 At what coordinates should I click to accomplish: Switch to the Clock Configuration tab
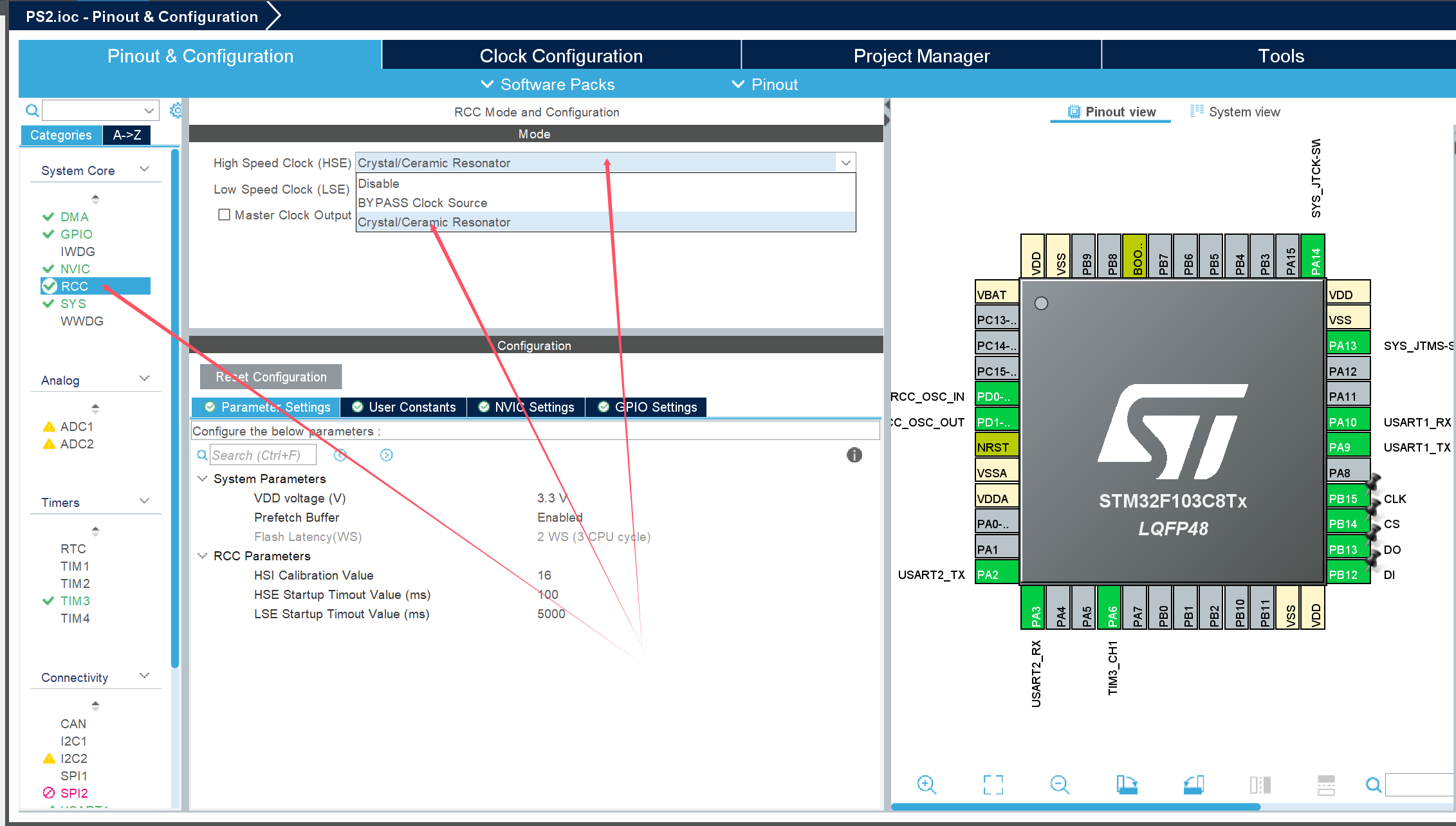click(x=560, y=56)
